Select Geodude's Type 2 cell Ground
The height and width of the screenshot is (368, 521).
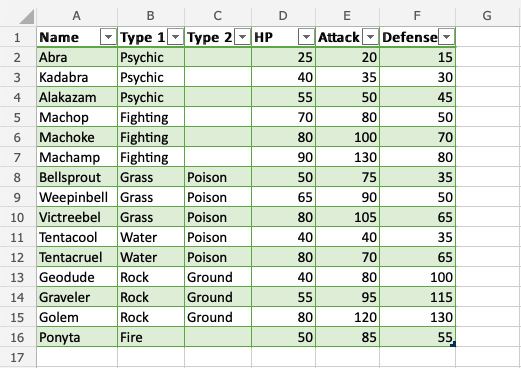218,277
